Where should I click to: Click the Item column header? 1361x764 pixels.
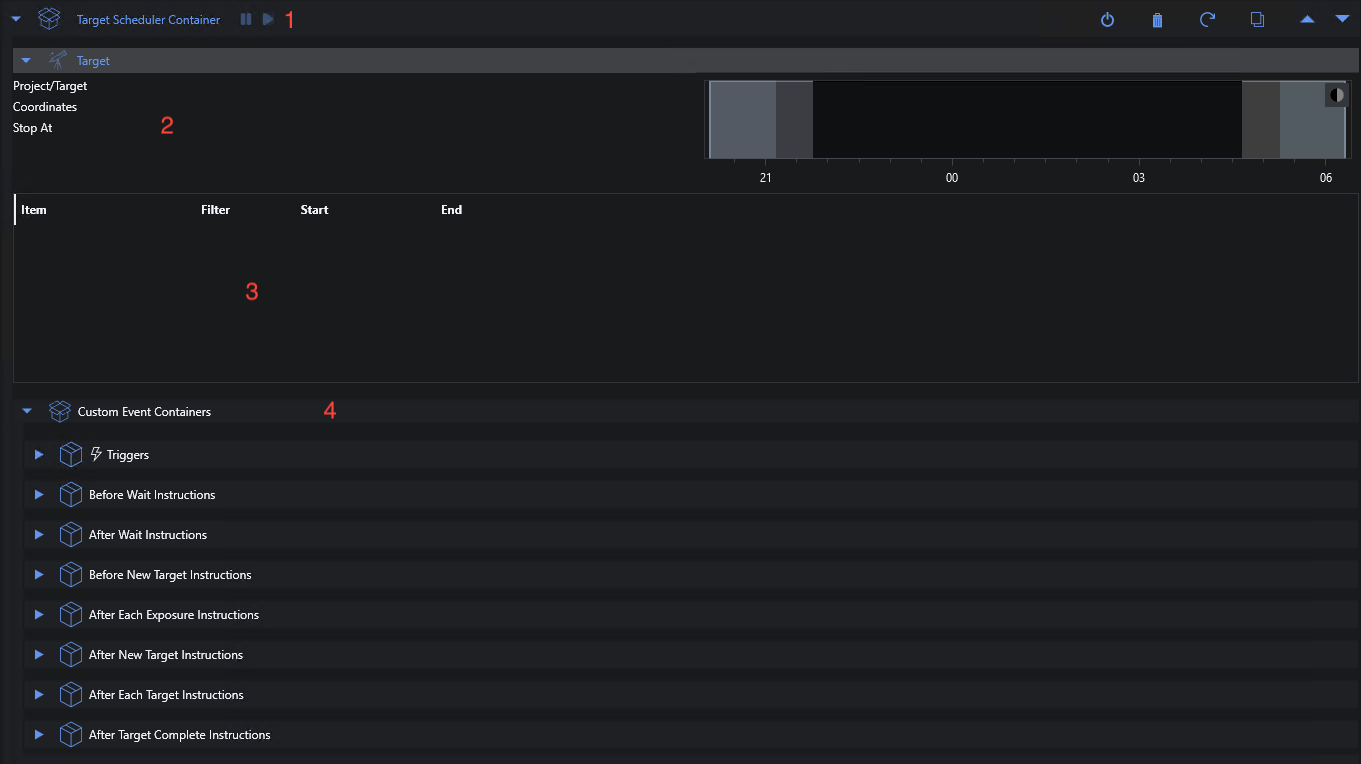pos(34,210)
